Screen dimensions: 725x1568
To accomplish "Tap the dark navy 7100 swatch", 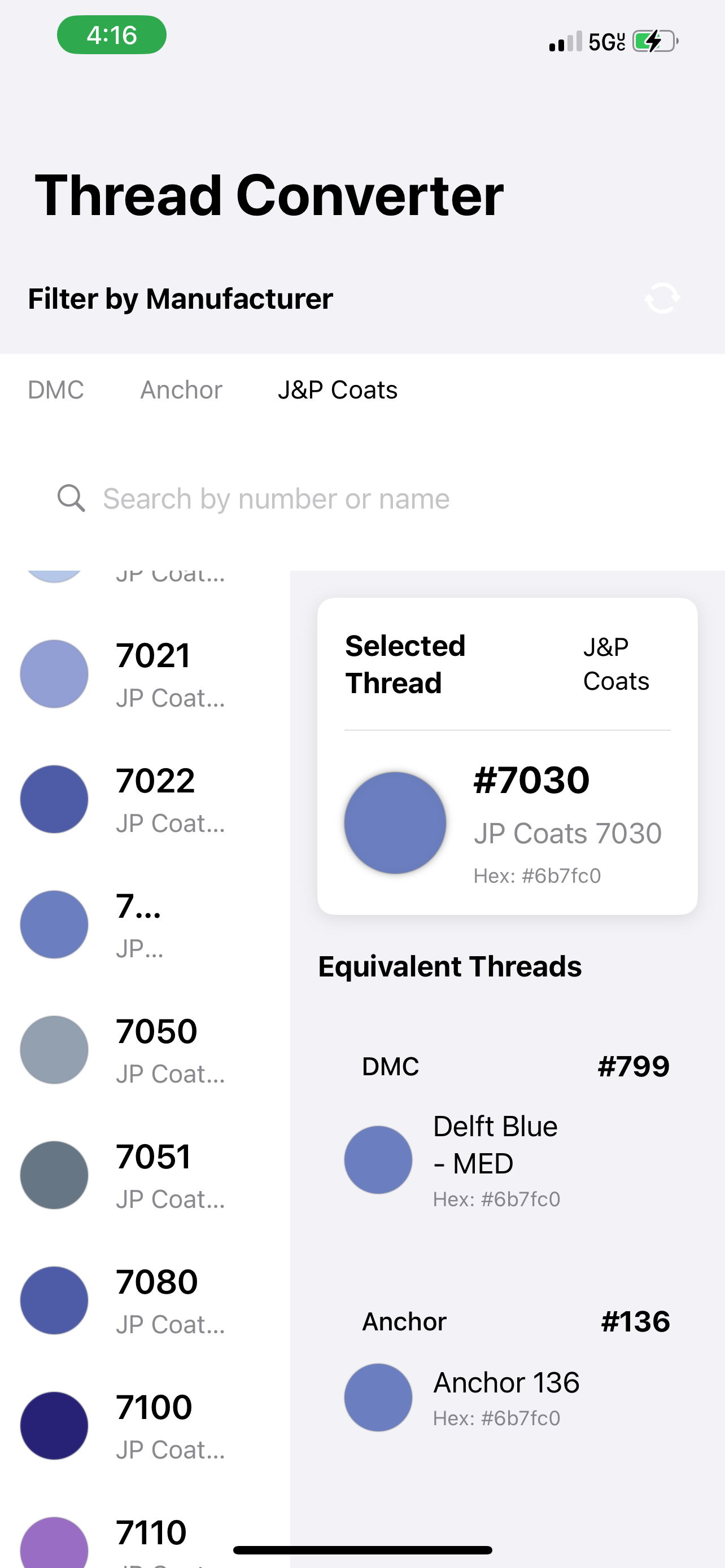I will pyautogui.click(x=54, y=1426).
